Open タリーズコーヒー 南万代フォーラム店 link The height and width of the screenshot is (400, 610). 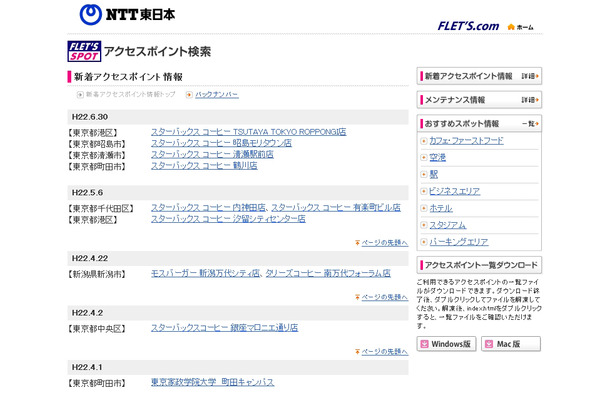[x=328, y=274]
